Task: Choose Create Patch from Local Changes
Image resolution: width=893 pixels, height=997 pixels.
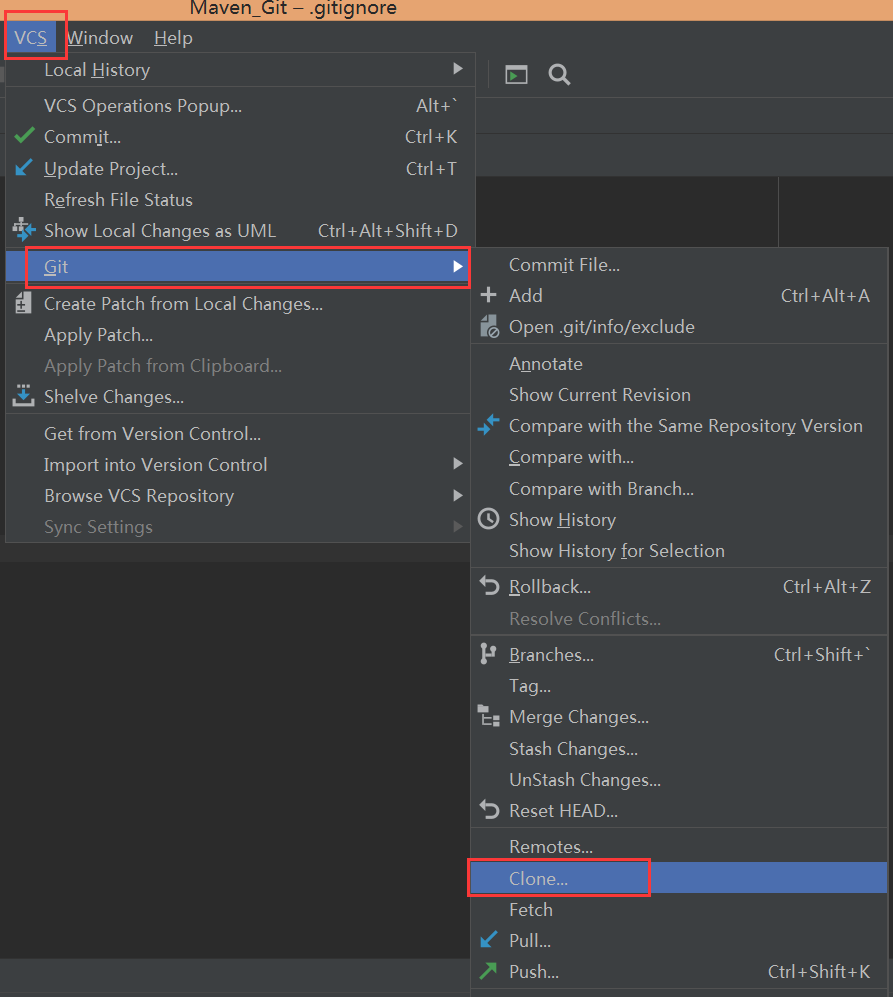Action: 238,304
